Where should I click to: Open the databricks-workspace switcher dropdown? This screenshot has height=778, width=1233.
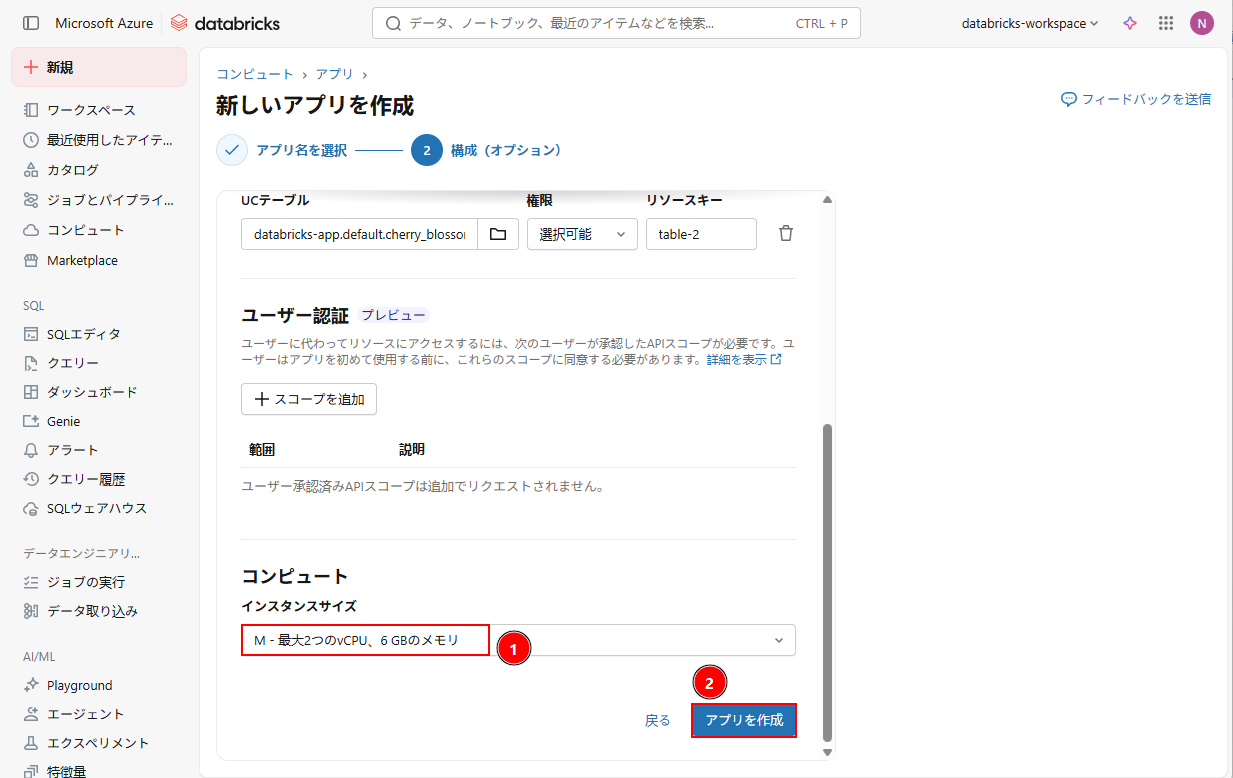(x=1029, y=23)
